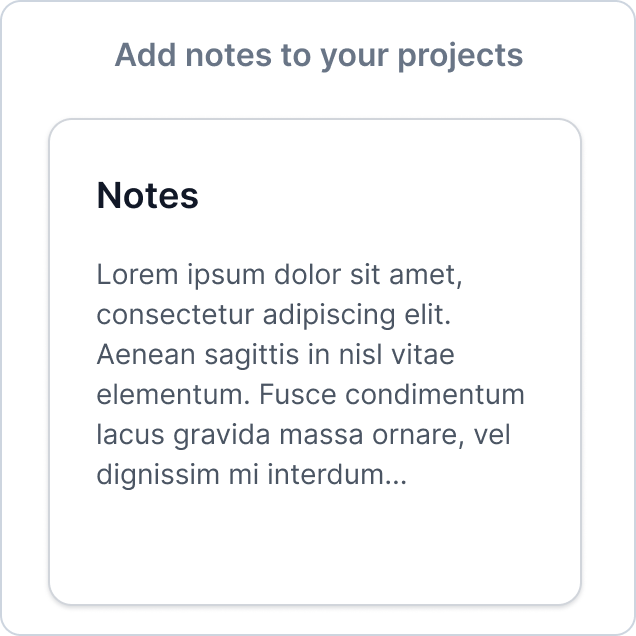Click the word "projects" in the heading
Screen dimensions: 636x636
460,57
